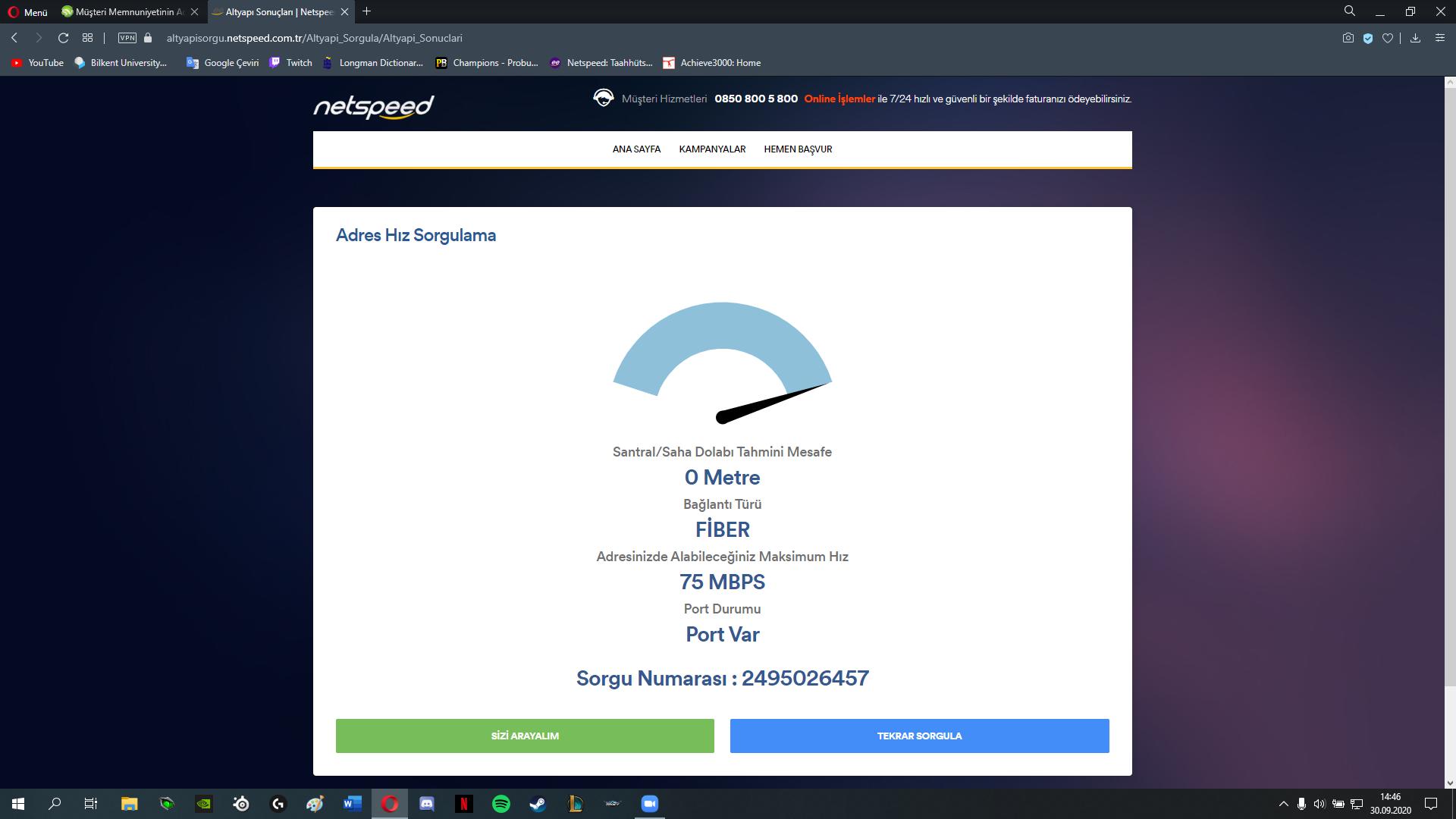Image resolution: width=1456 pixels, height=819 pixels.
Task: Open Champions Probuilds bookmark
Action: click(487, 63)
